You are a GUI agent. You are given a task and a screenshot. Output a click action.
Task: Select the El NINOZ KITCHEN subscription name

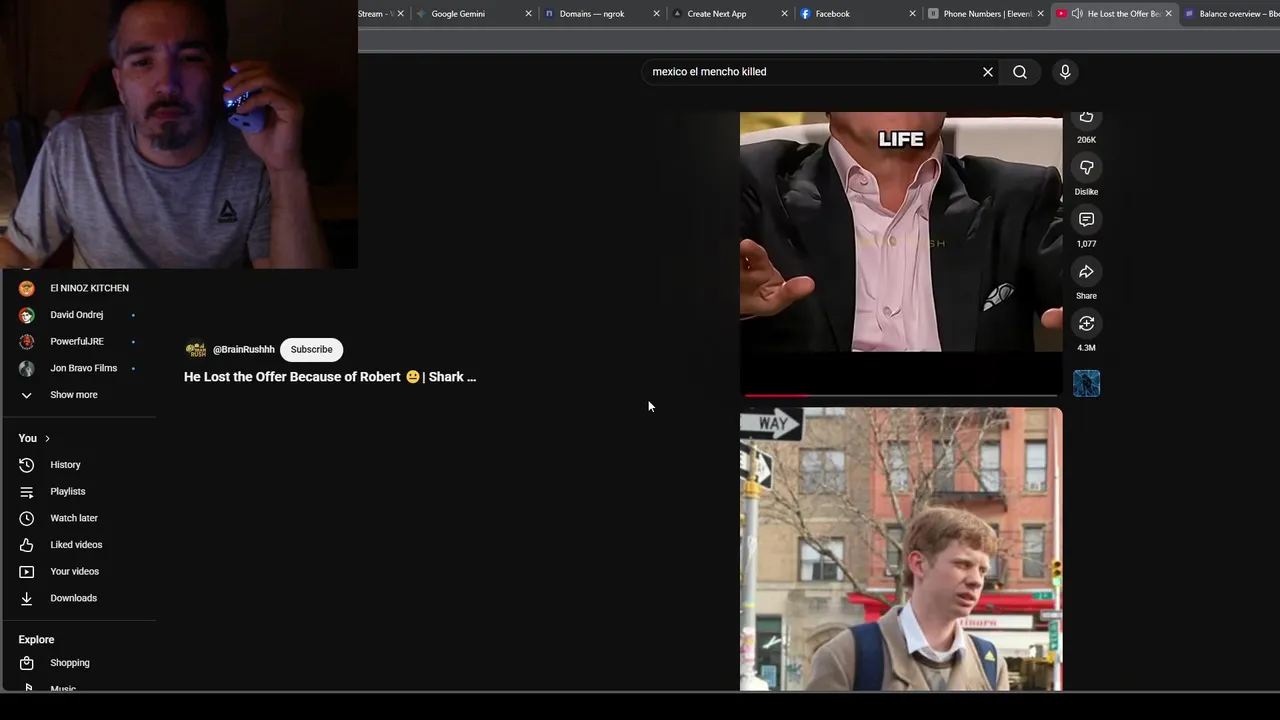(x=90, y=288)
